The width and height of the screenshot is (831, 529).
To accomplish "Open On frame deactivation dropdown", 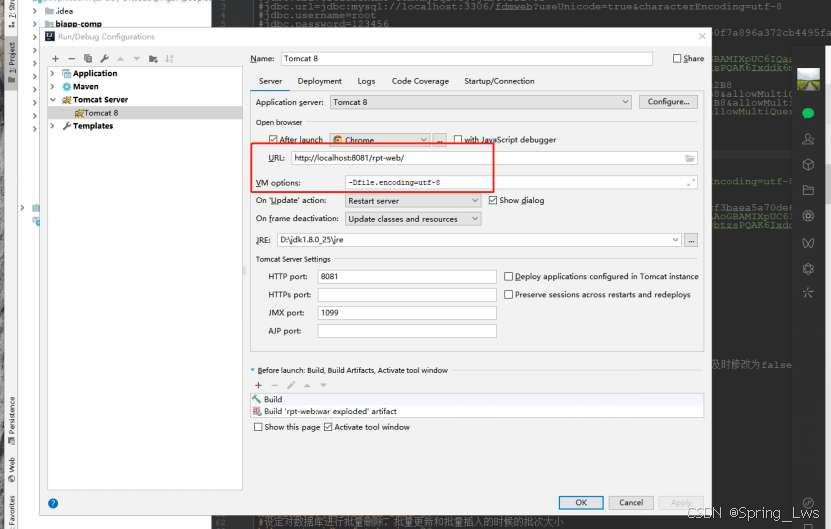I will [413, 219].
